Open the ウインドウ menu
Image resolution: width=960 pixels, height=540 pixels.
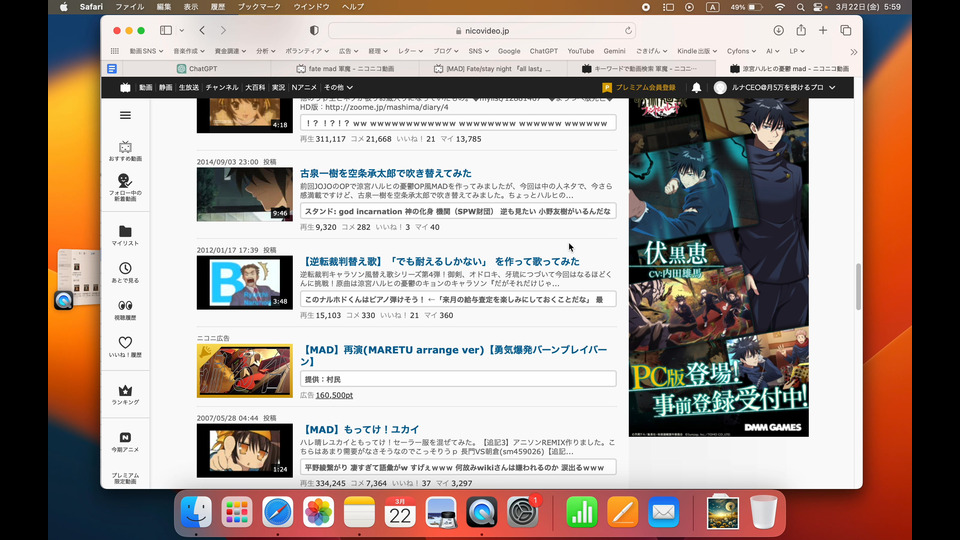(x=312, y=7)
